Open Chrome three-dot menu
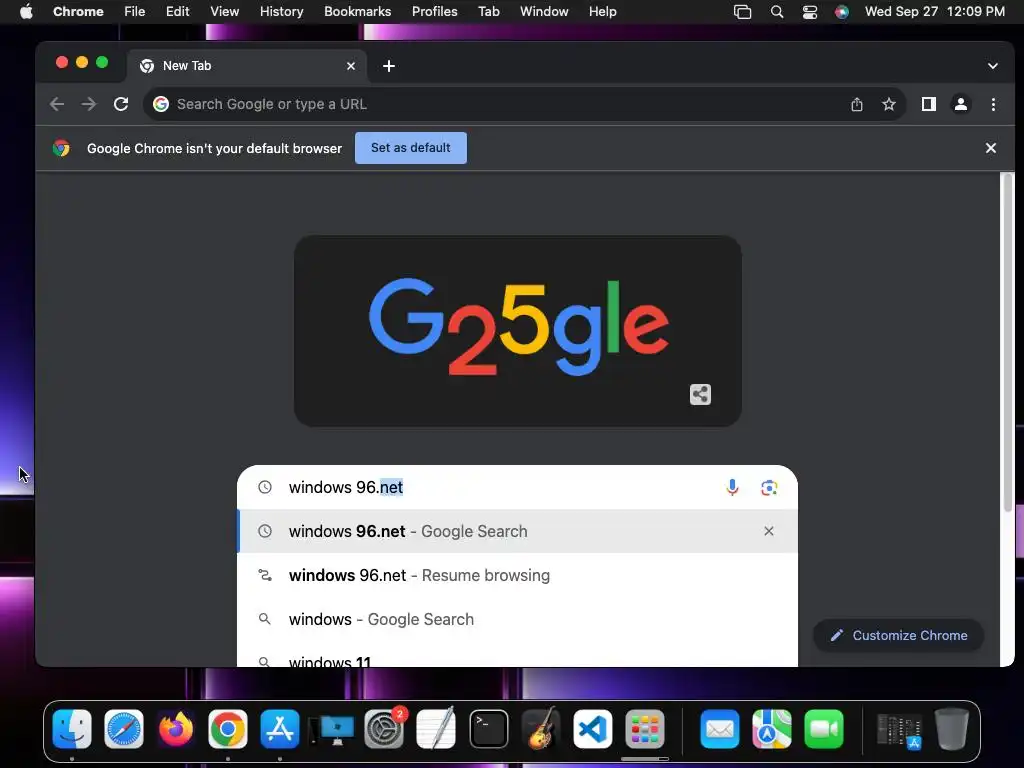The height and width of the screenshot is (768, 1024). (x=993, y=104)
